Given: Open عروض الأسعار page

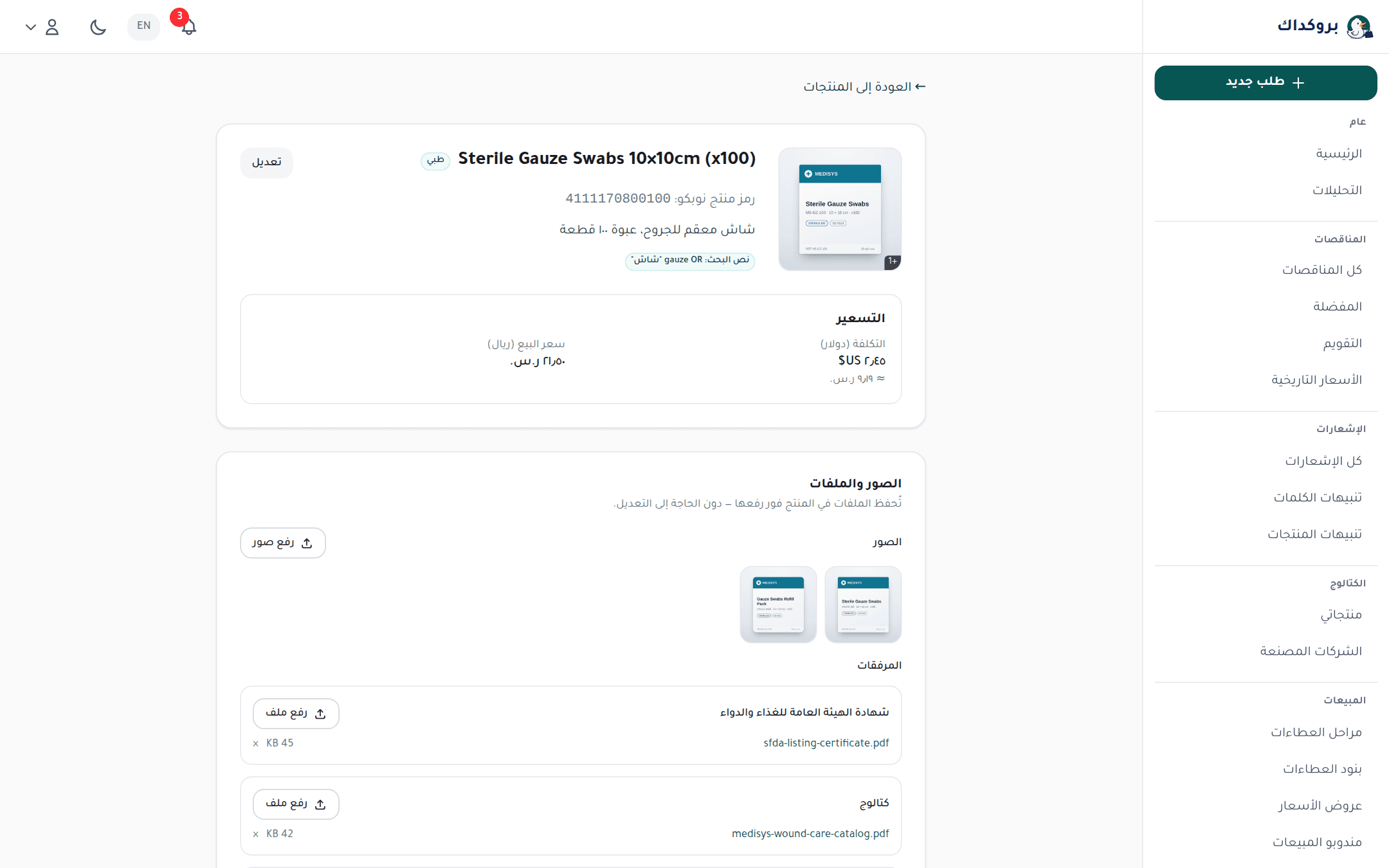Looking at the screenshot, I should coord(1320,806).
